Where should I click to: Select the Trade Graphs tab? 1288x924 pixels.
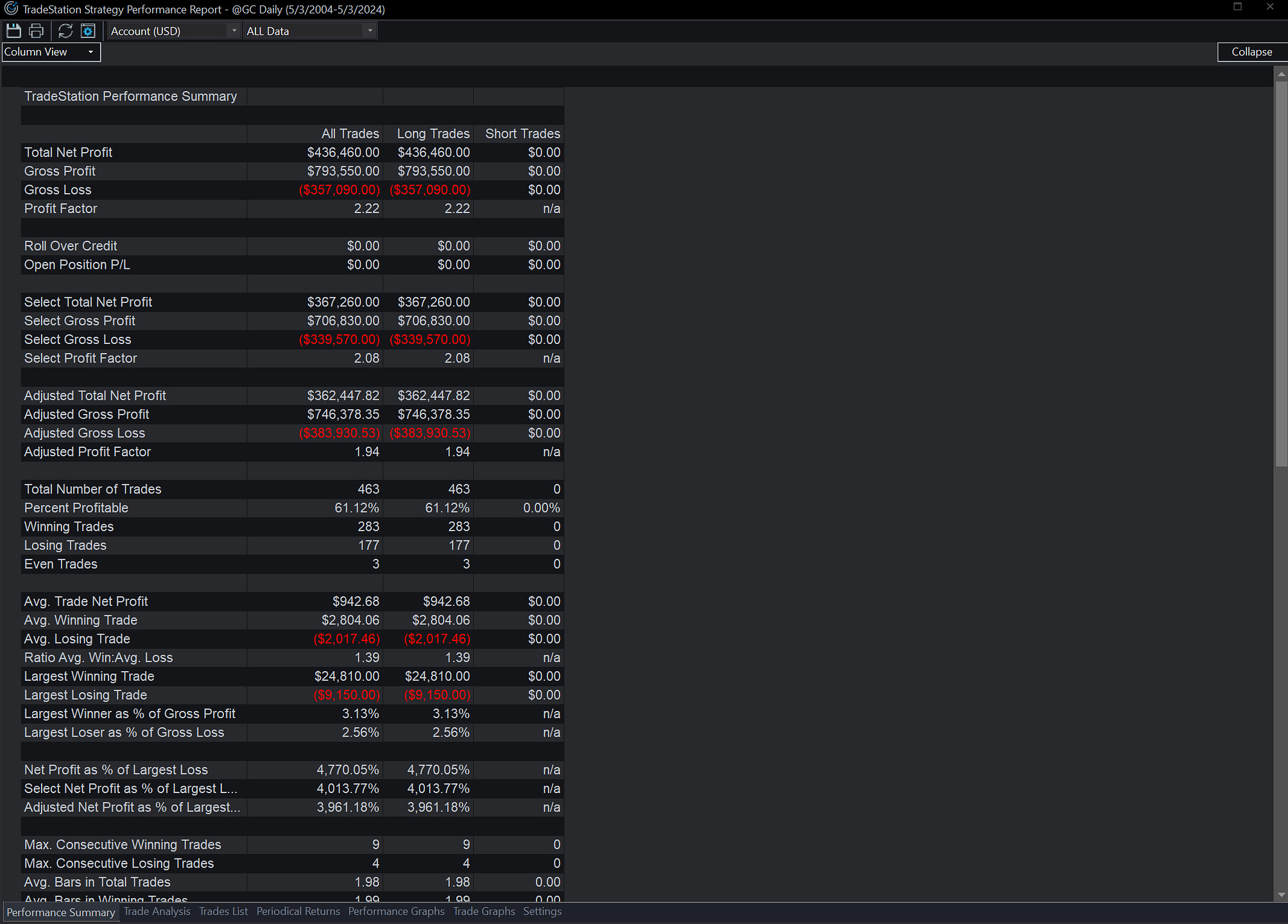[484, 911]
